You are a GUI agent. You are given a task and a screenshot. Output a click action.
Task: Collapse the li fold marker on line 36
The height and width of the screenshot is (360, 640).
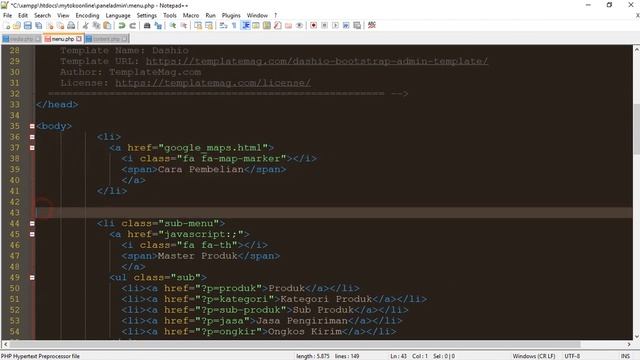(x=32, y=137)
